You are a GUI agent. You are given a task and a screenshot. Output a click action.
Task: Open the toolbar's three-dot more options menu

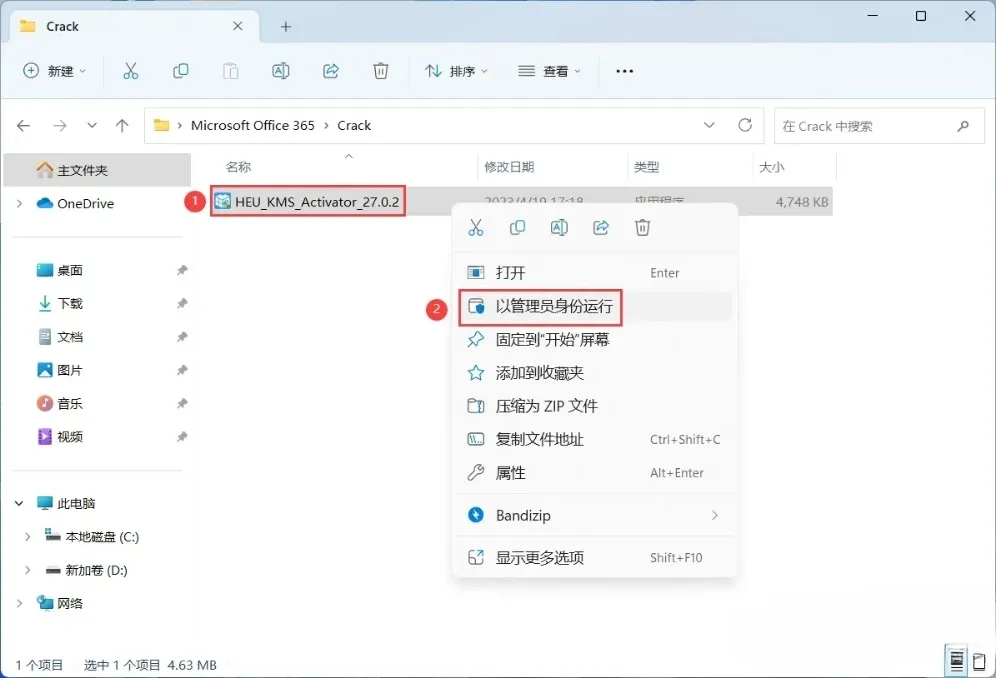[x=624, y=71]
